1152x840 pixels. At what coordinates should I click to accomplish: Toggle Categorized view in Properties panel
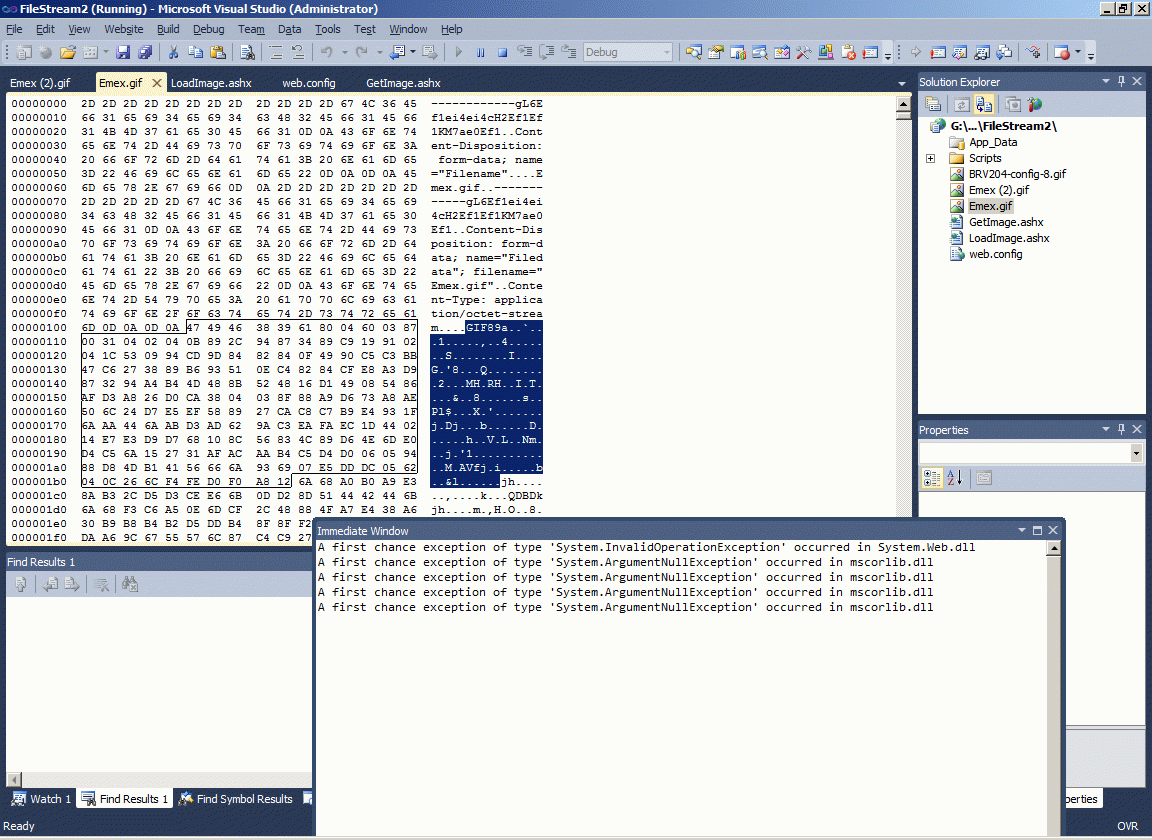[x=932, y=478]
